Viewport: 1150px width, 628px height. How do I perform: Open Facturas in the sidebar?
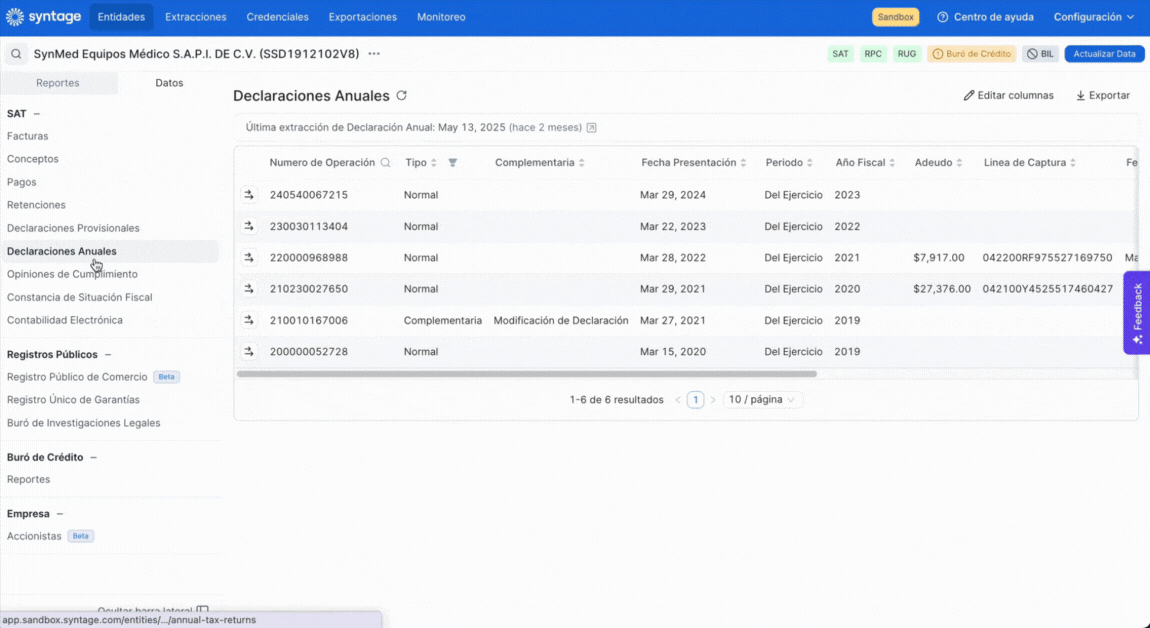tap(28, 136)
